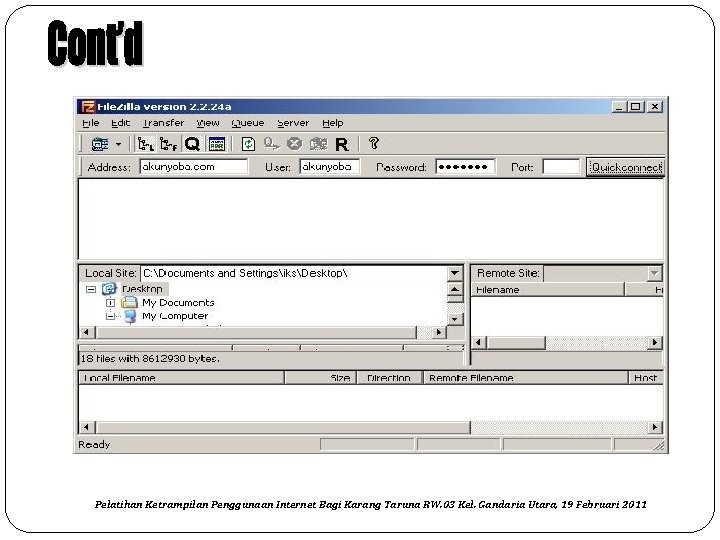The height and width of the screenshot is (540, 720).
Task: Click queue pane scroll left arrow
Action: [87, 427]
